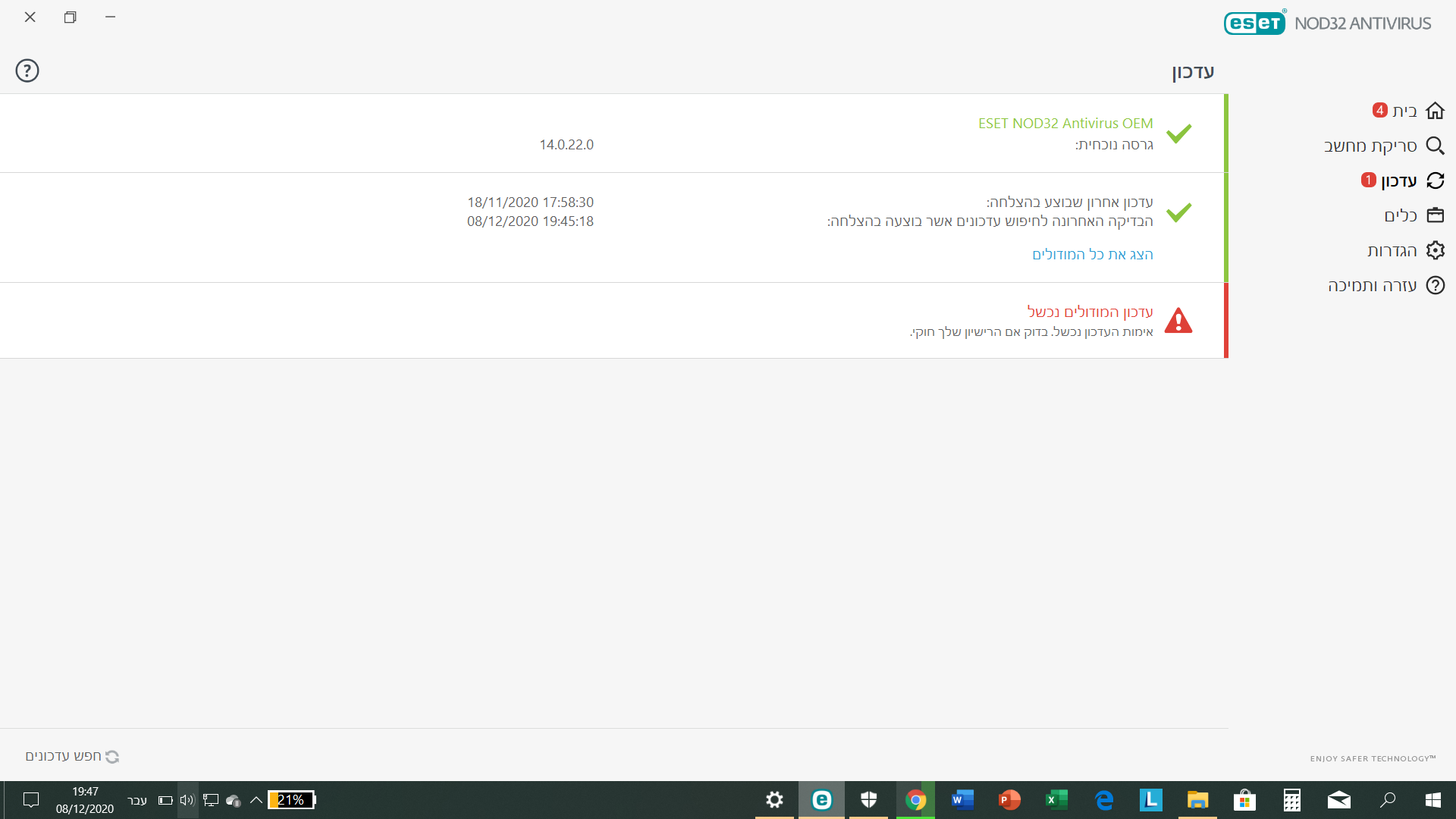Switch keyboard language indicator עבר
Viewport: 1456px width, 819px height.
point(137,801)
